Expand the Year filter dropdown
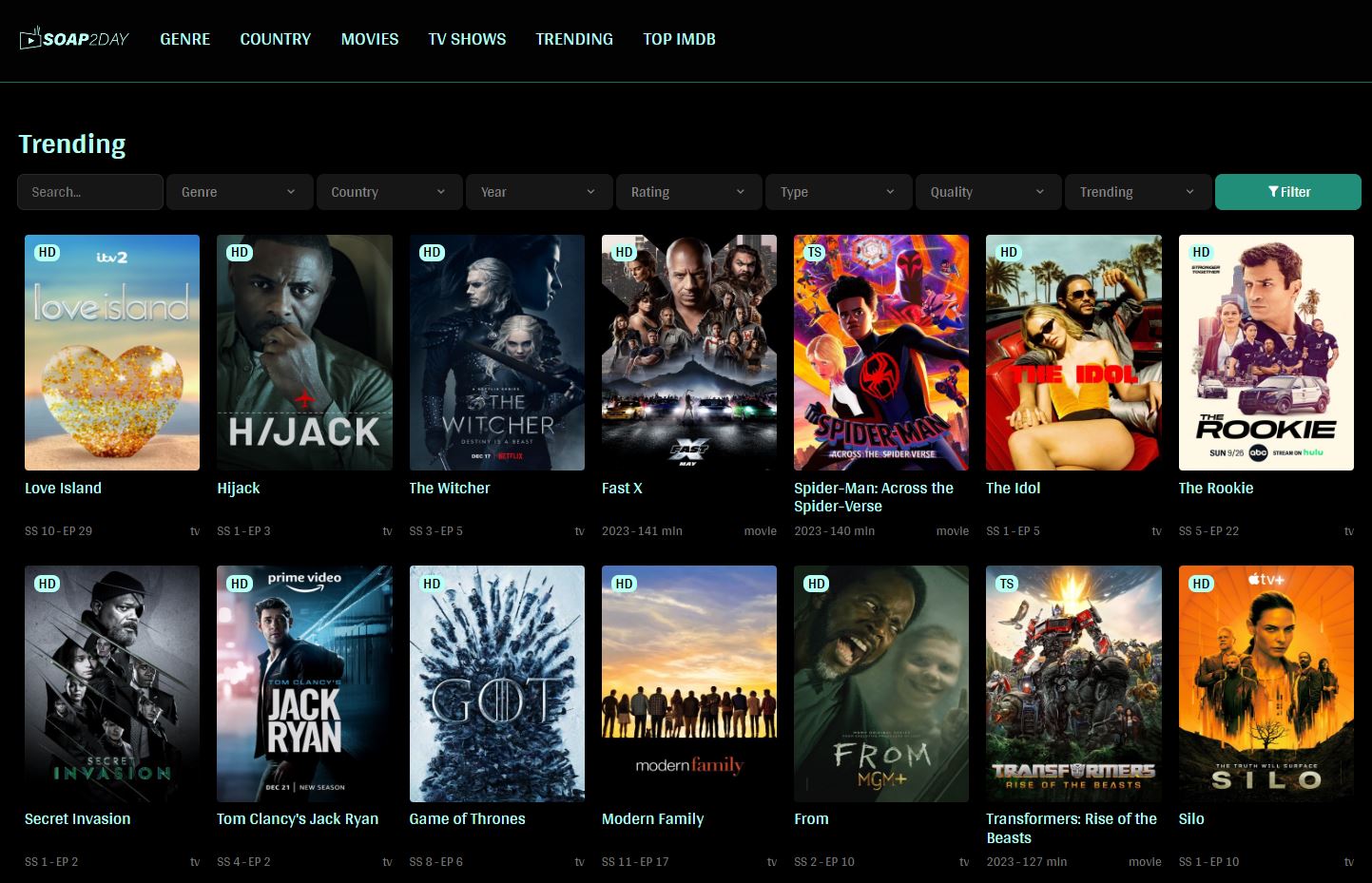This screenshot has height=883, width=1372. pos(538,192)
